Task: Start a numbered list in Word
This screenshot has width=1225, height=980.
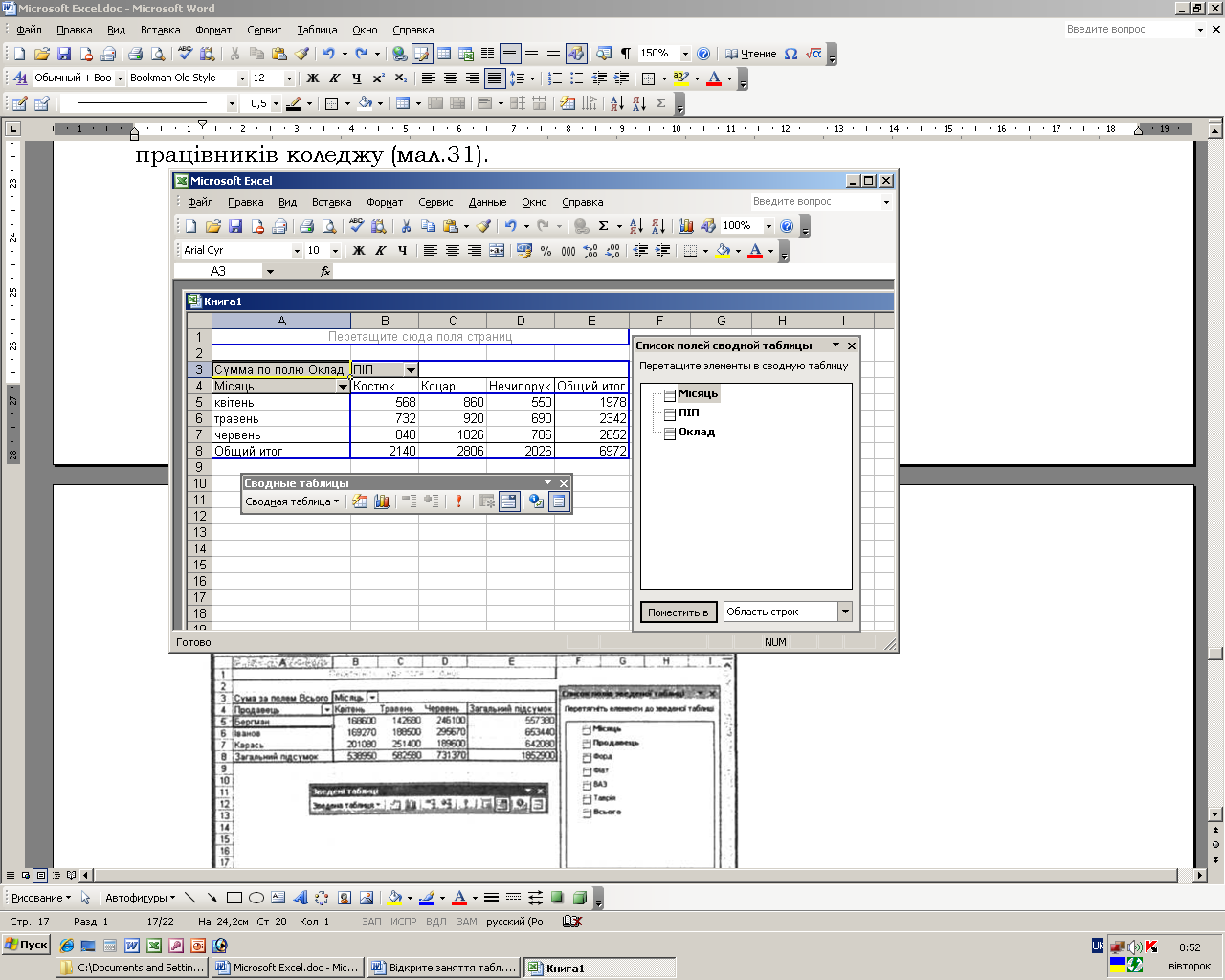Action: 555,78
